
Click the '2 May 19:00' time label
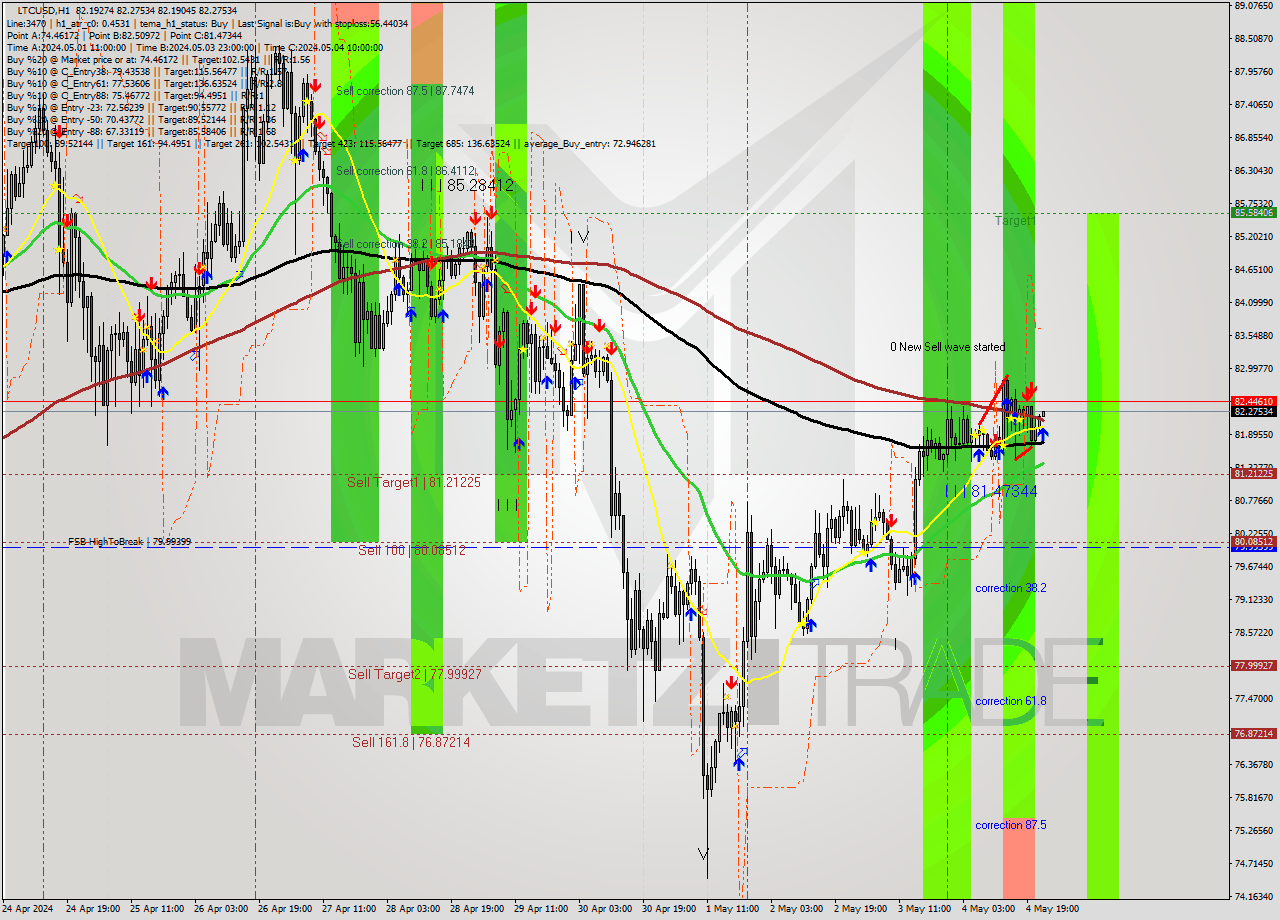860,909
